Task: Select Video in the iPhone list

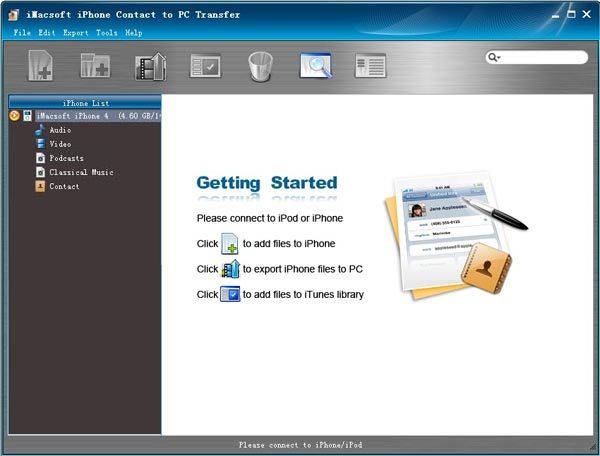Action: pos(60,144)
